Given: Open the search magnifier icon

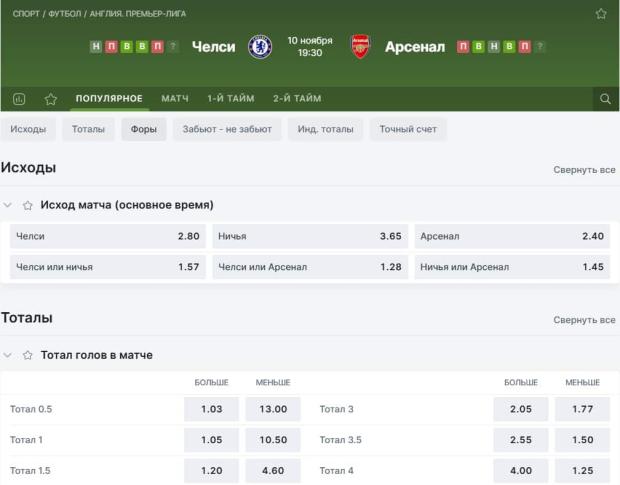Looking at the screenshot, I should coord(605,99).
